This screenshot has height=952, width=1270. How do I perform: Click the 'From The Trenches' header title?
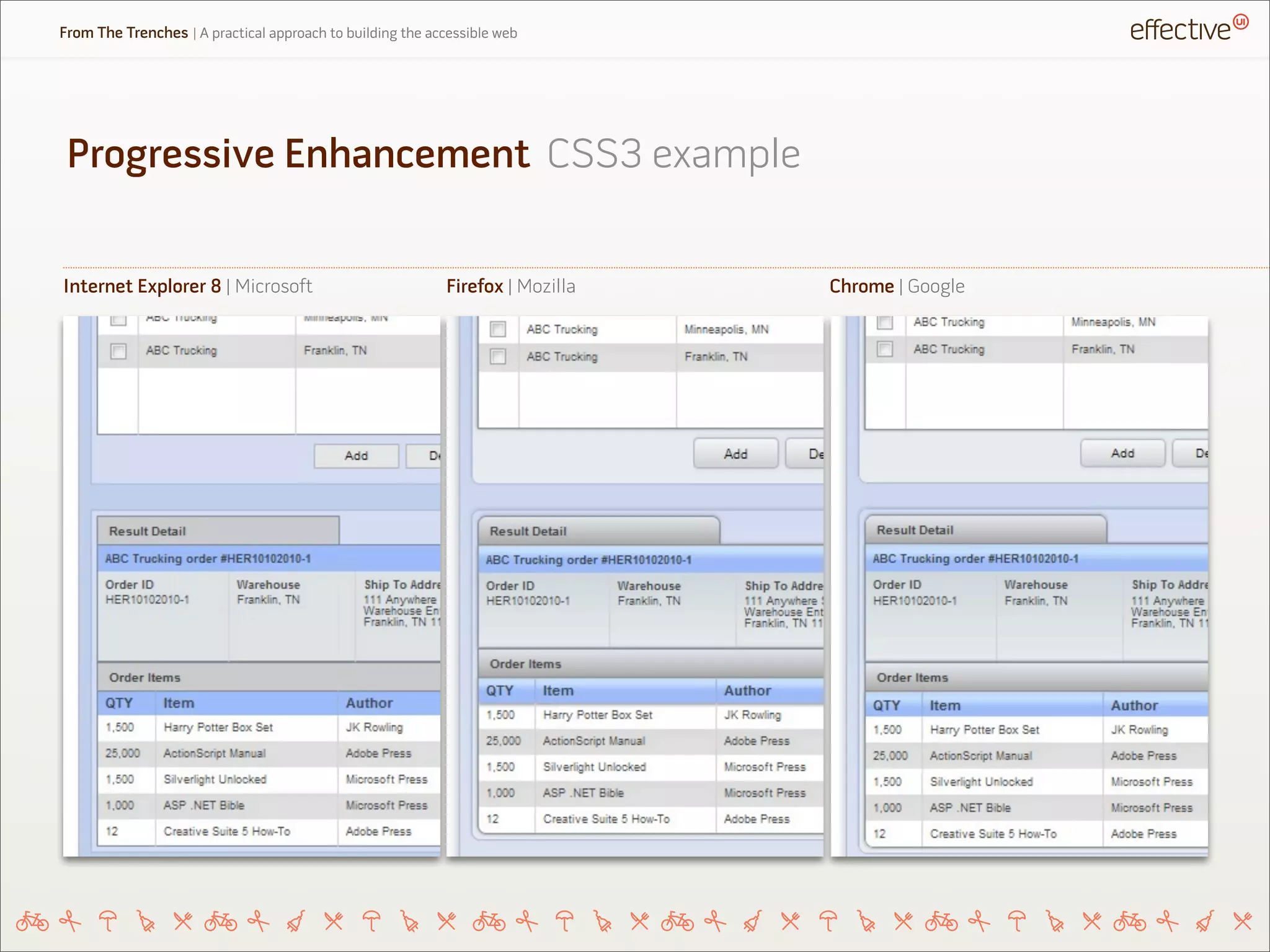(123, 32)
